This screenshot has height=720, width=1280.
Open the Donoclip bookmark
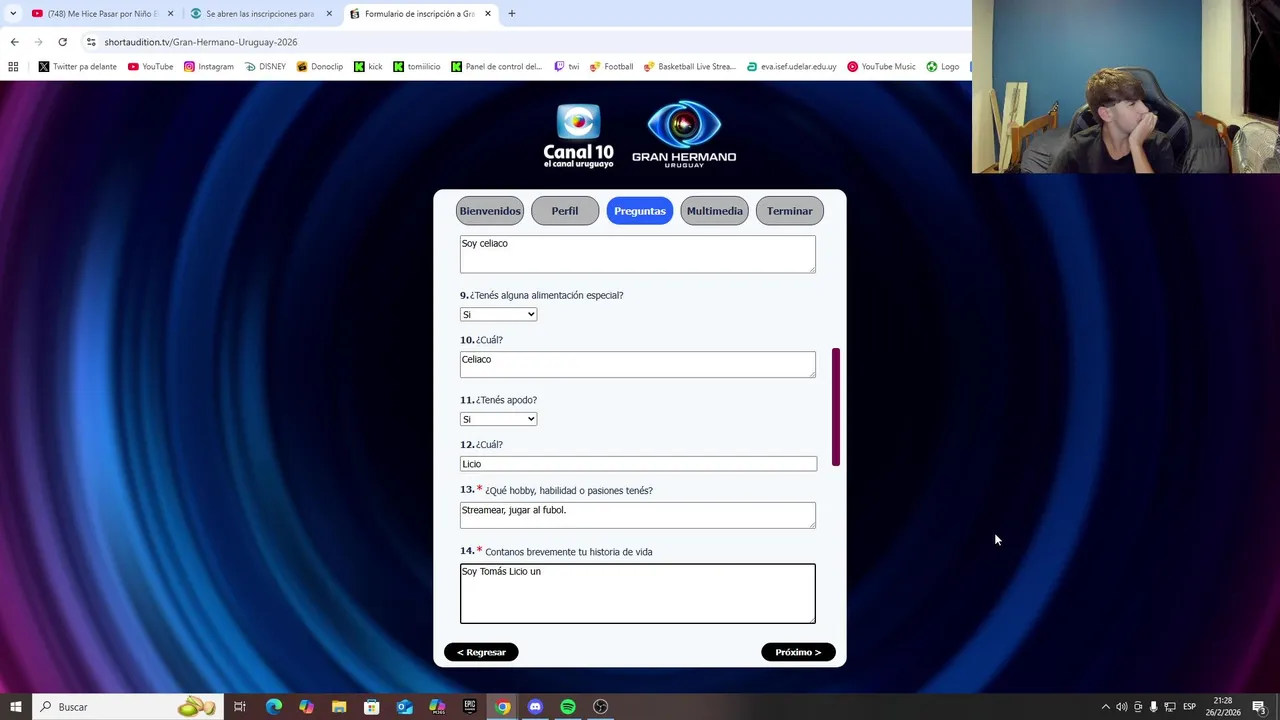(x=319, y=66)
